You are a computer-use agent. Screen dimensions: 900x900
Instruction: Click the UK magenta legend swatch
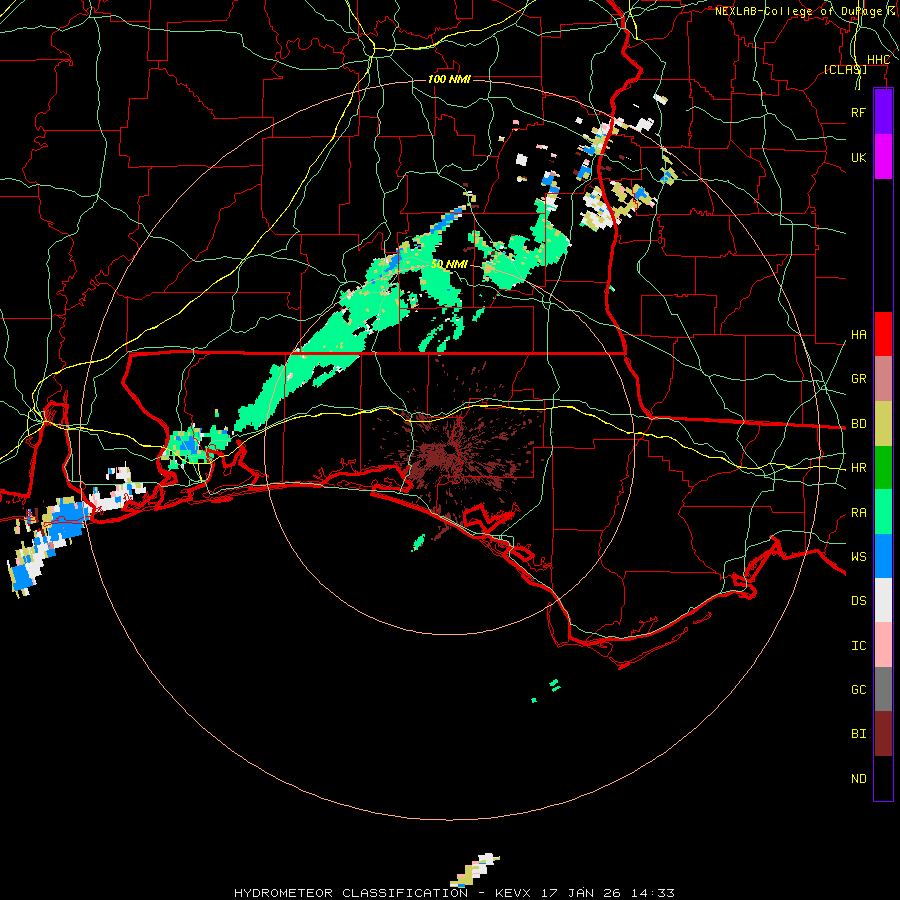point(883,157)
